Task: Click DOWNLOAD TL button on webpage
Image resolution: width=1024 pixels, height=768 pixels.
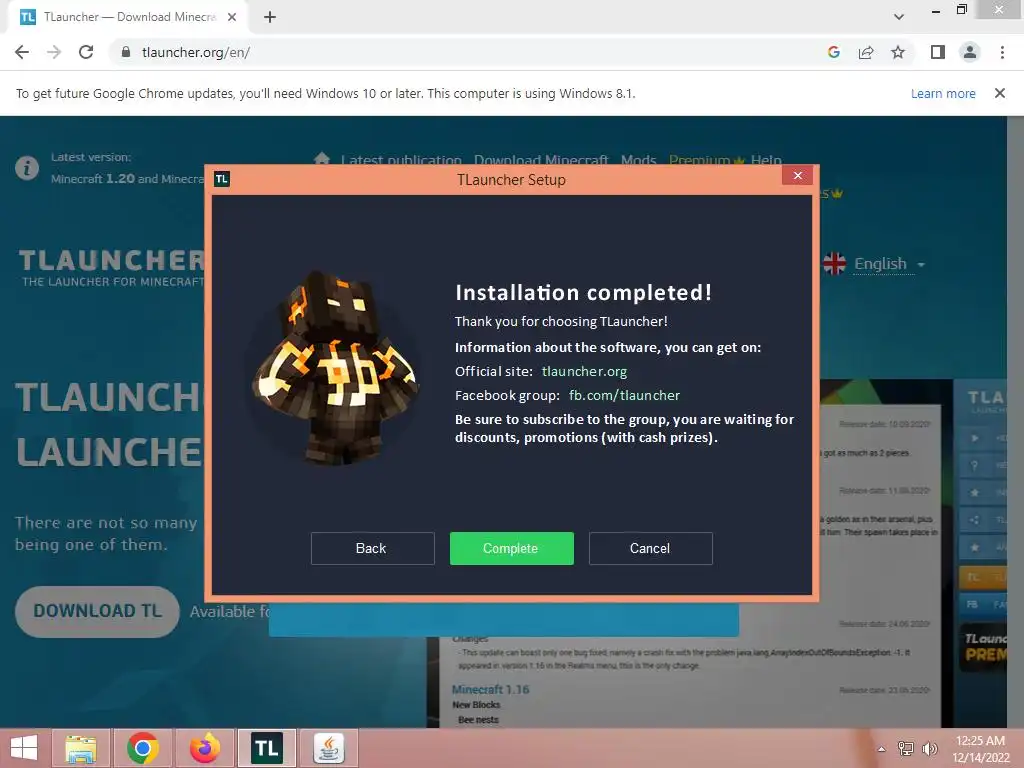Action: pos(97,611)
